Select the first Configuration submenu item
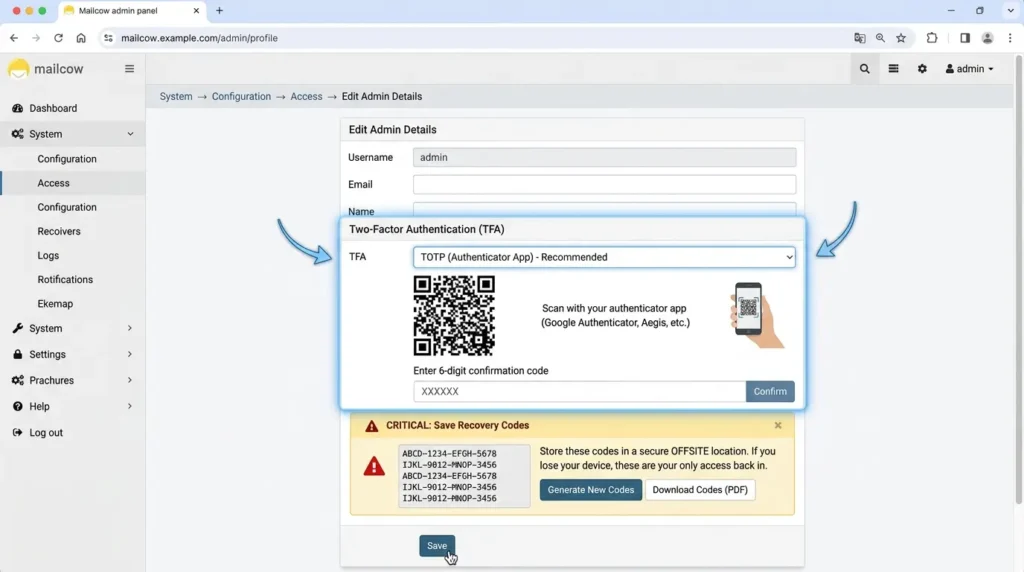The image size is (1024, 572). pos(67,159)
